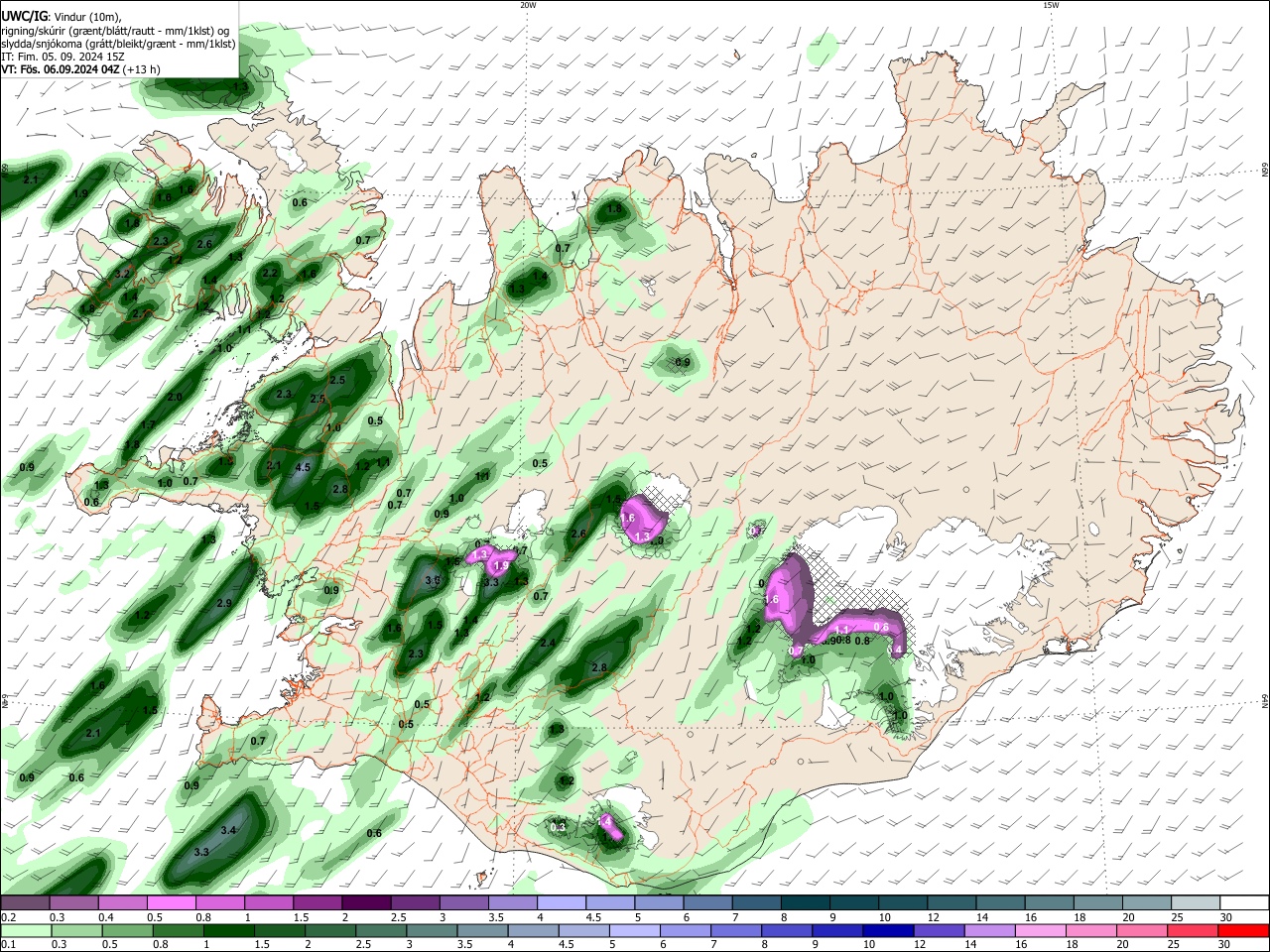1270x952 pixels.
Task: Click the pink 1.9 snowfall value on the map
Action: (x=501, y=565)
